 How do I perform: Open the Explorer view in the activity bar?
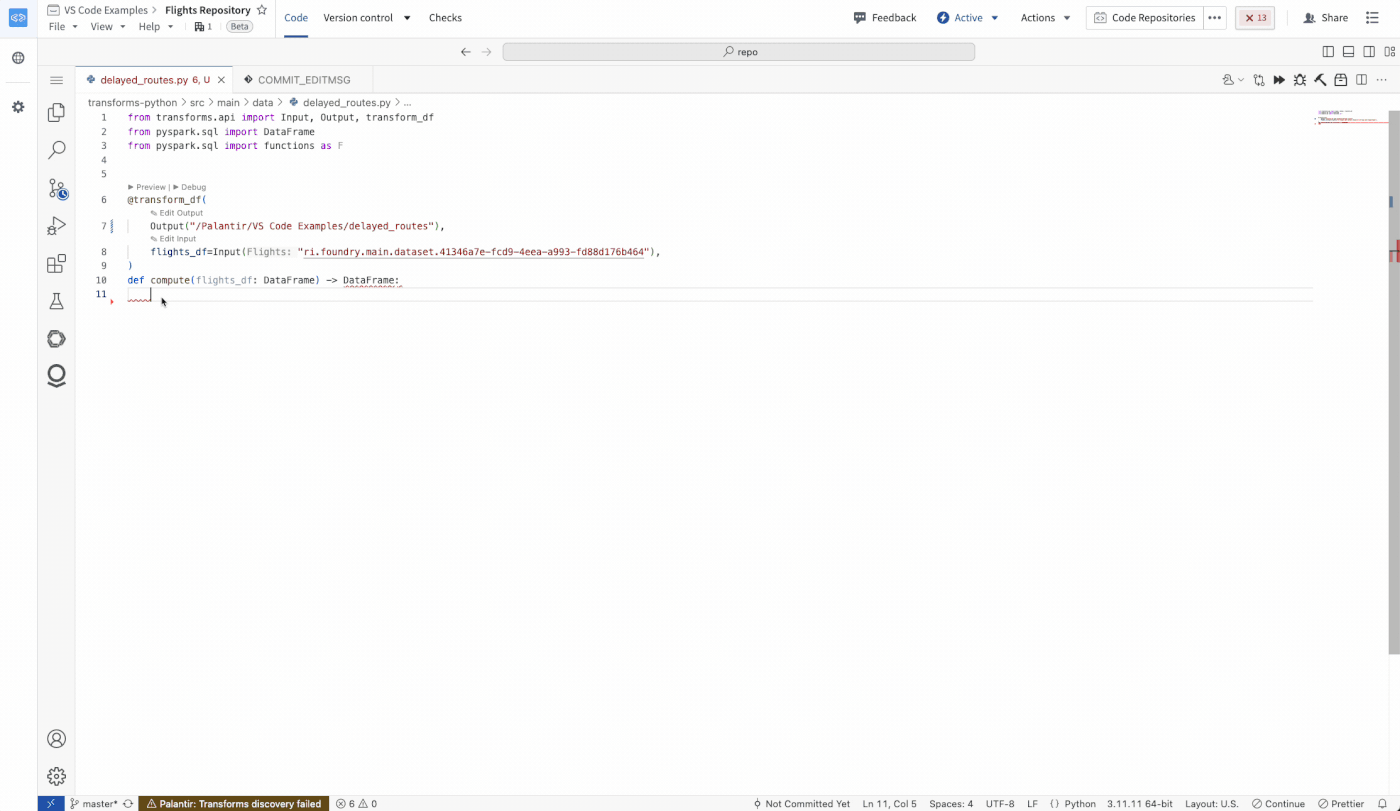coord(56,113)
